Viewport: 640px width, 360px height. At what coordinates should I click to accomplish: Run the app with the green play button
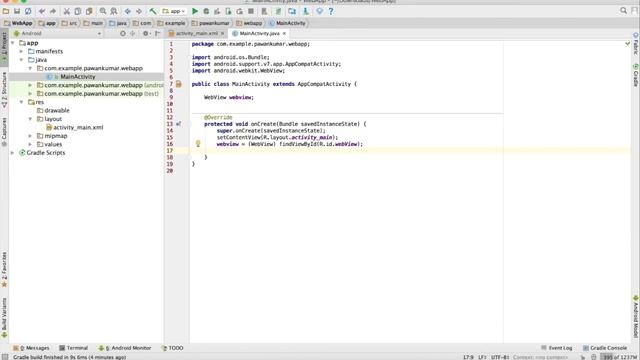195,11
